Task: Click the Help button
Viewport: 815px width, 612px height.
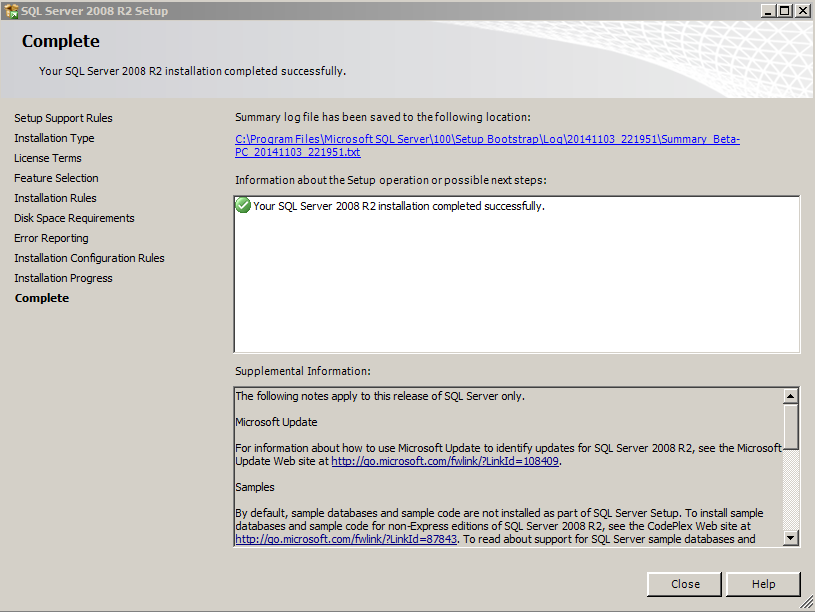Action: coord(763,584)
